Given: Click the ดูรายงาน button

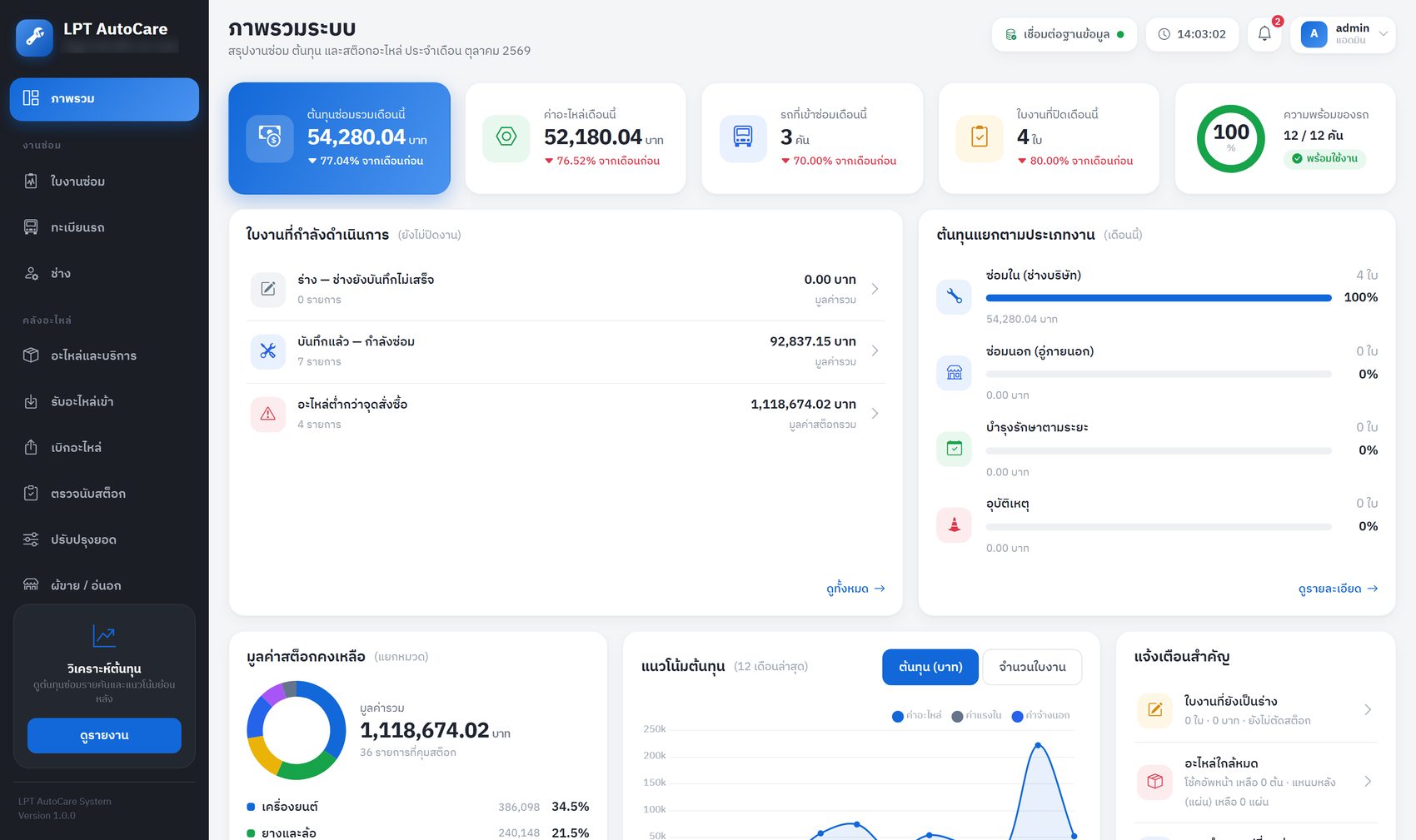Looking at the screenshot, I should pyautogui.click(x=104, y=736).
